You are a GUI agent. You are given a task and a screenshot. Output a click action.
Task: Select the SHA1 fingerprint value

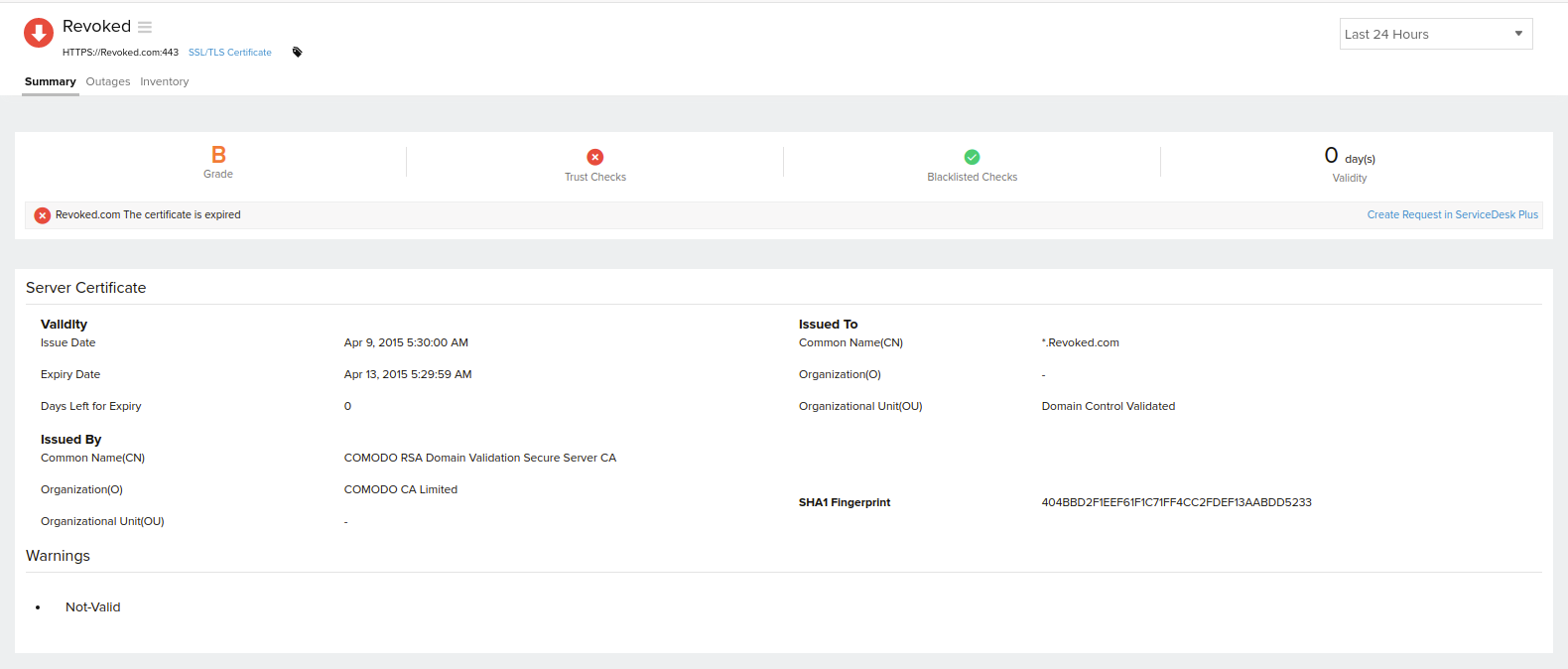(1176, 502)
